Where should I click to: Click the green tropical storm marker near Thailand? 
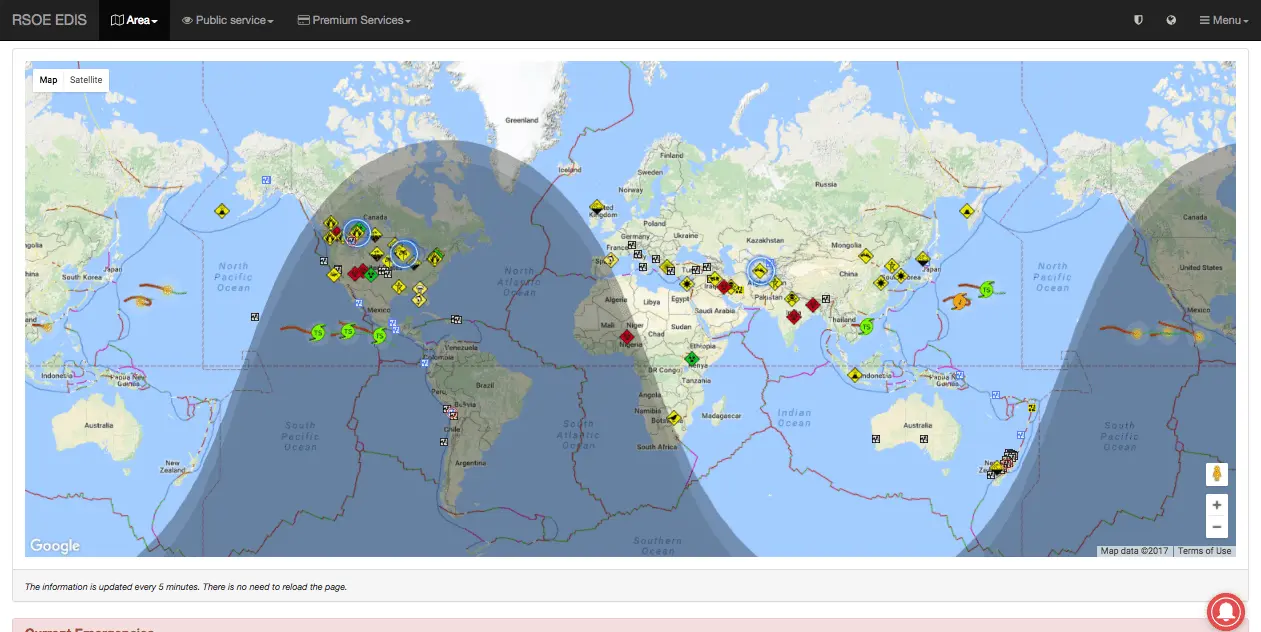[867, 326]
